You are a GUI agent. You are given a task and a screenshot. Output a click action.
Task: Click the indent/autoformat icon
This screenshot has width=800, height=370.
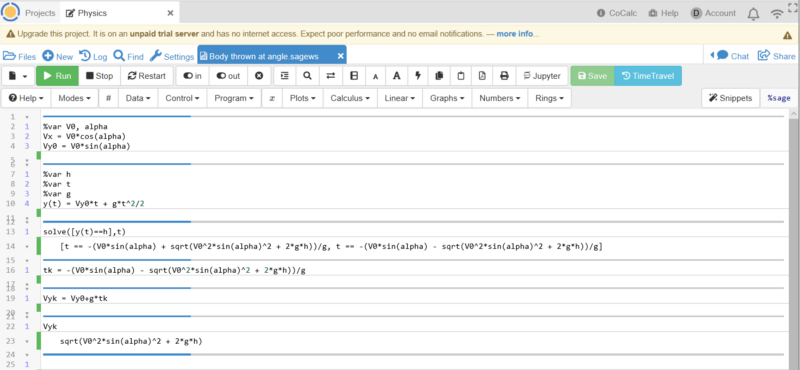coord(285,76)
